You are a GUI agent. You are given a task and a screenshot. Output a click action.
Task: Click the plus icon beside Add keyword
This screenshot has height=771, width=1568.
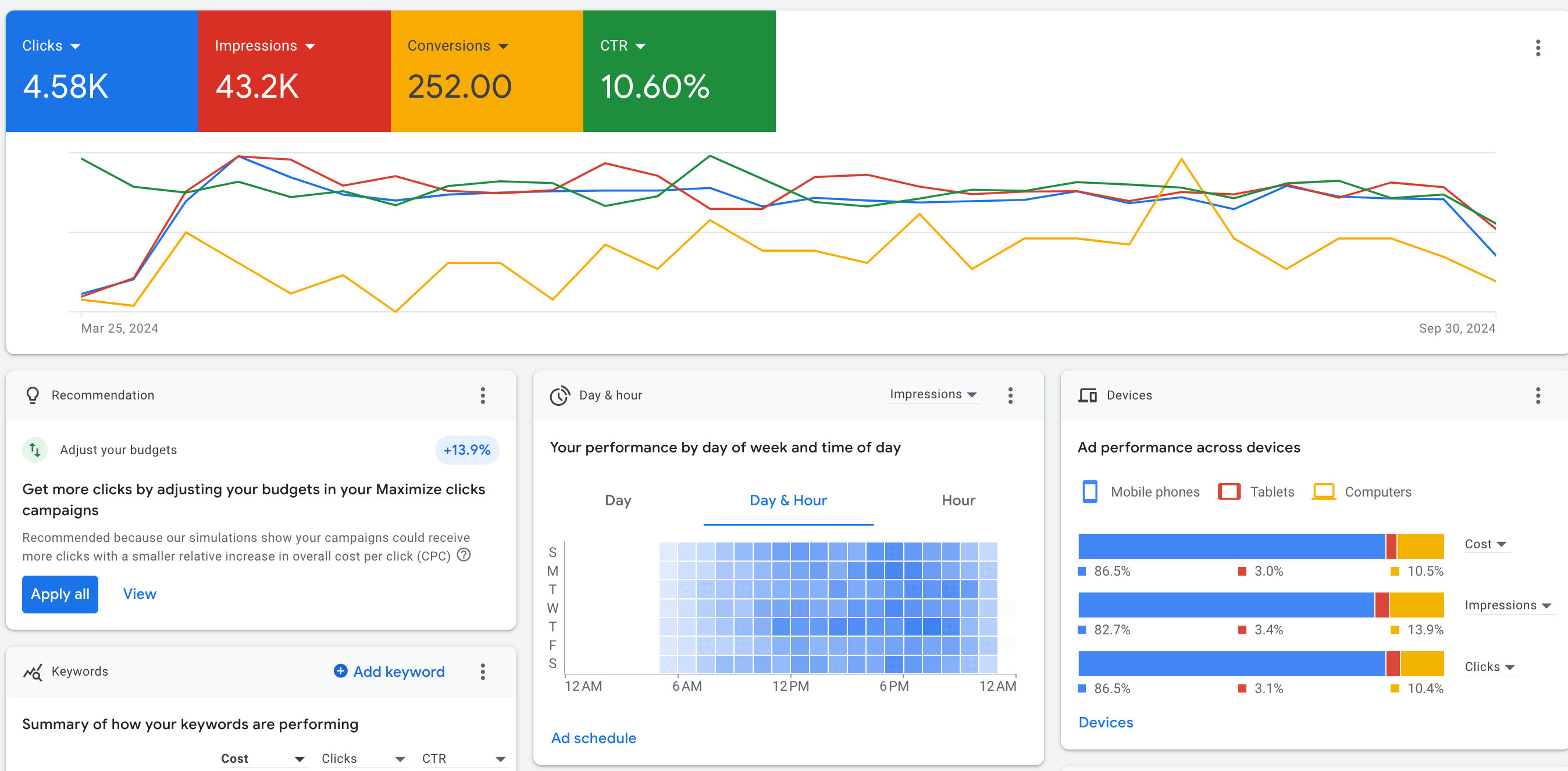pyautogui.click(x=341, y=670)
